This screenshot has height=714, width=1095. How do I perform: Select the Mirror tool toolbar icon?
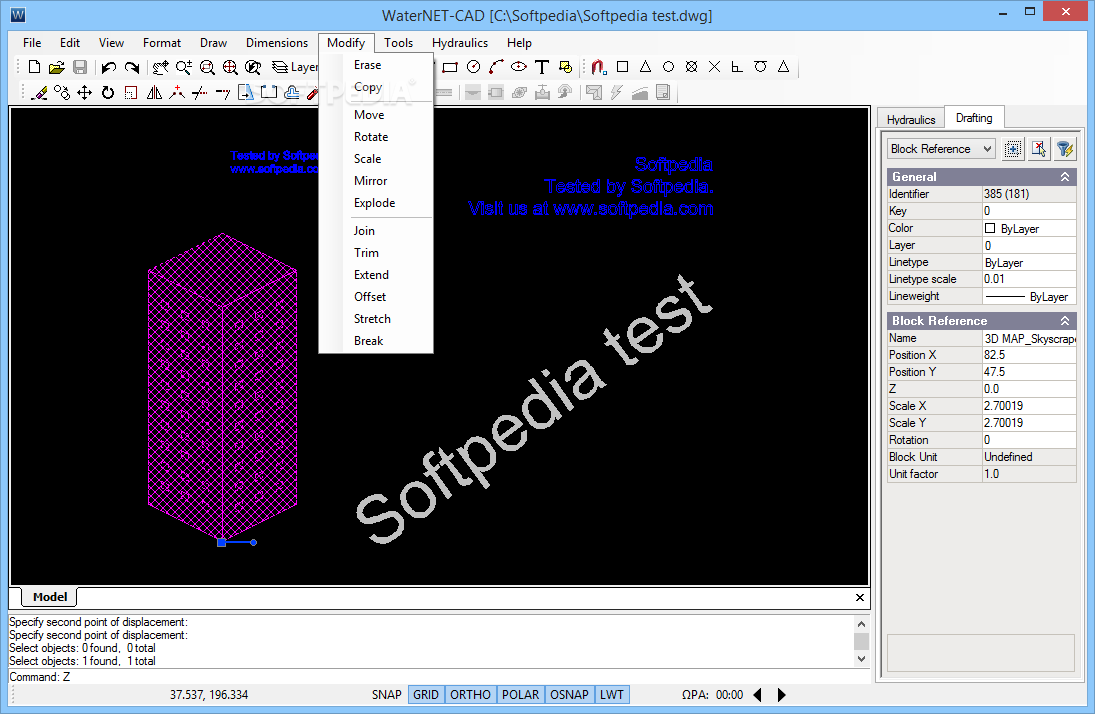154,92
